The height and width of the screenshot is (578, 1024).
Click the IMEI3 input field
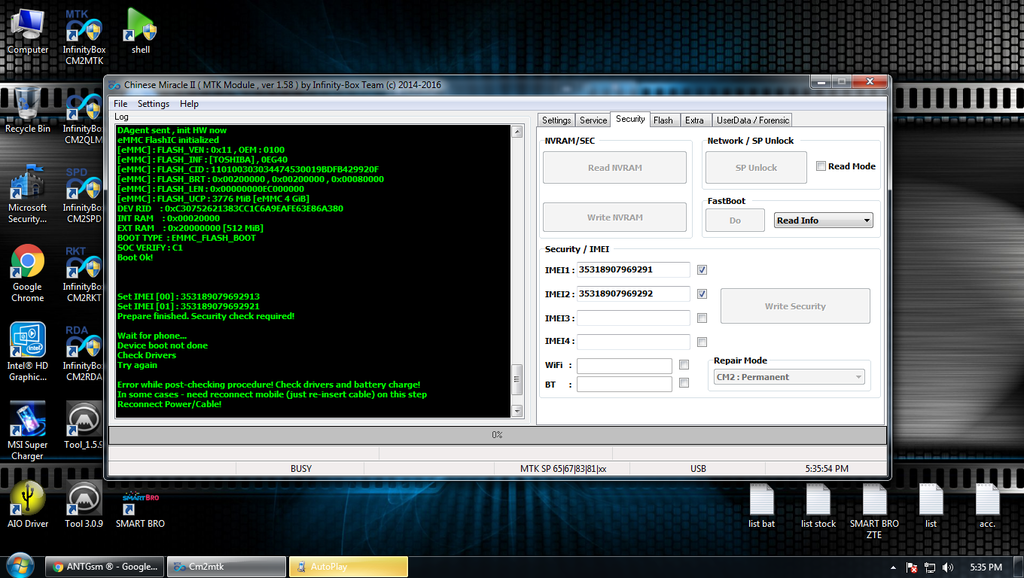tap(633, 318)
